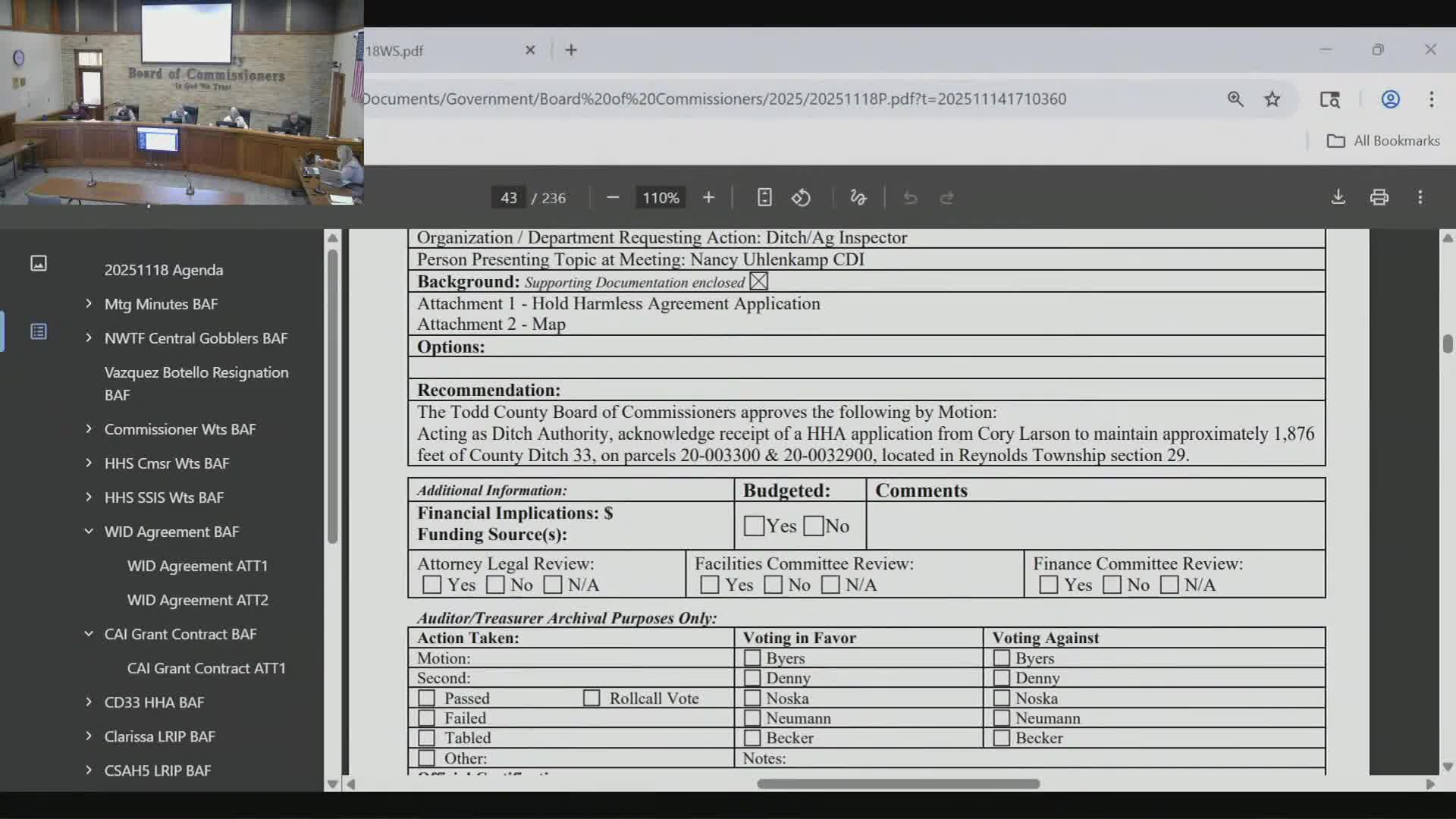
Task: Open a new browser tab
Action: [571, 50]
